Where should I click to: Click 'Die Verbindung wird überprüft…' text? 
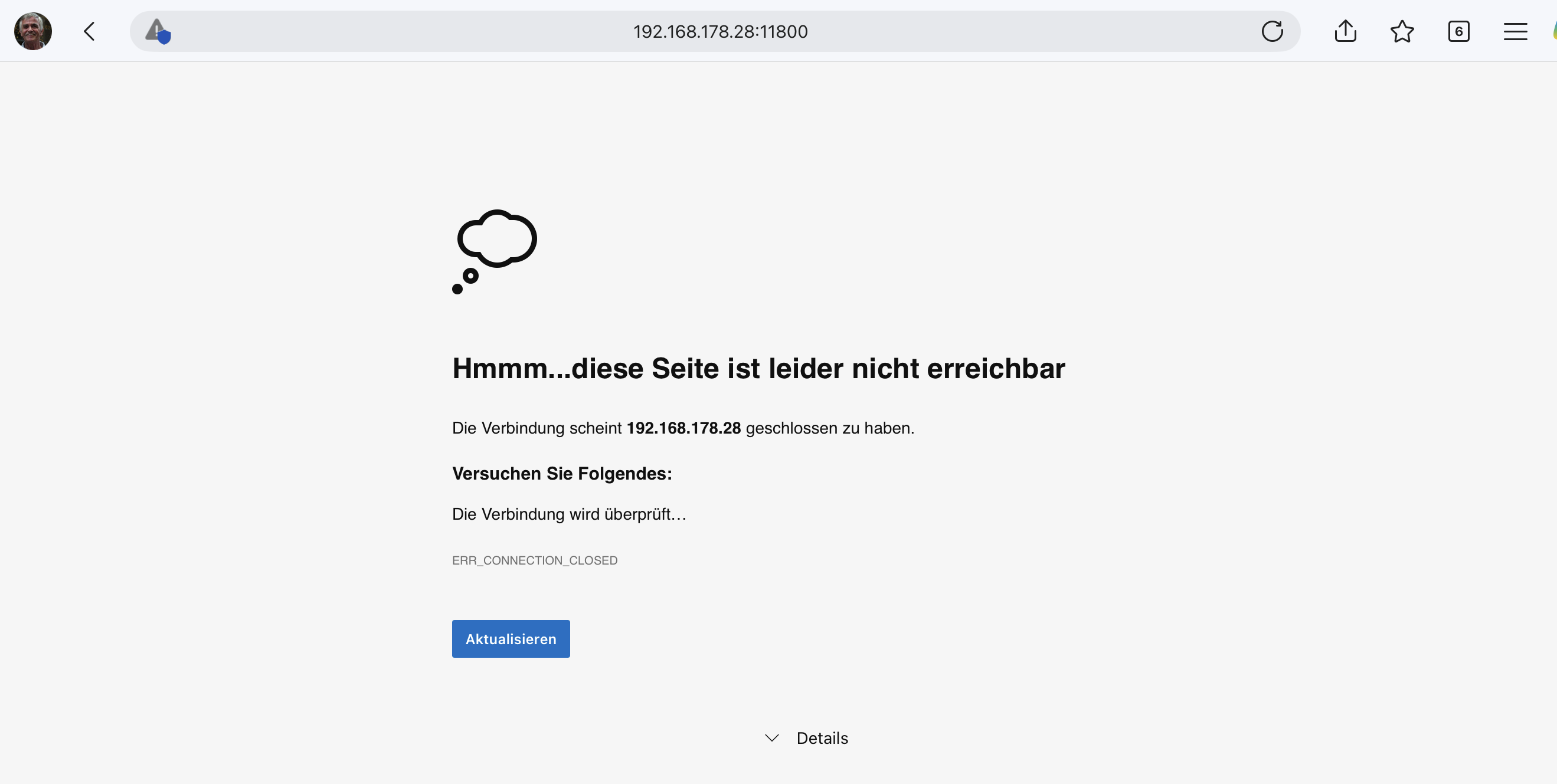569,514
